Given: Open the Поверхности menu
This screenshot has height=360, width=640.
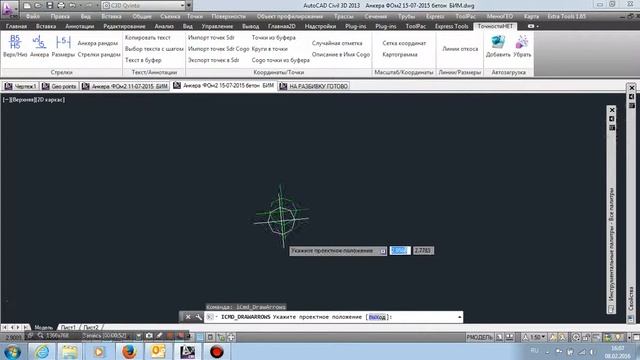Looking at the screenshot, I should 229,16.
